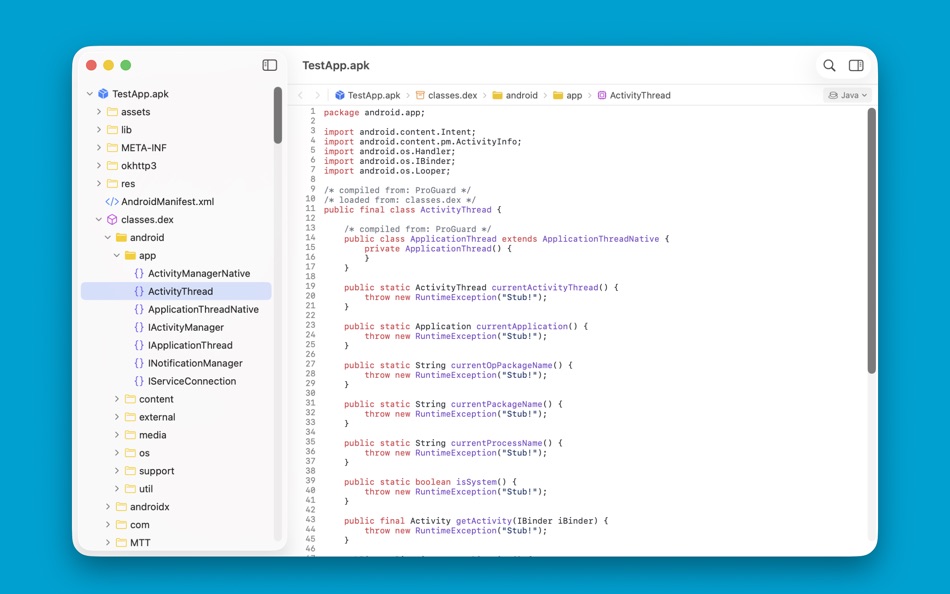The width and height of the screenshot is (950, 594).
Task: Click the androidx folder icon
Action: (121, 507)
